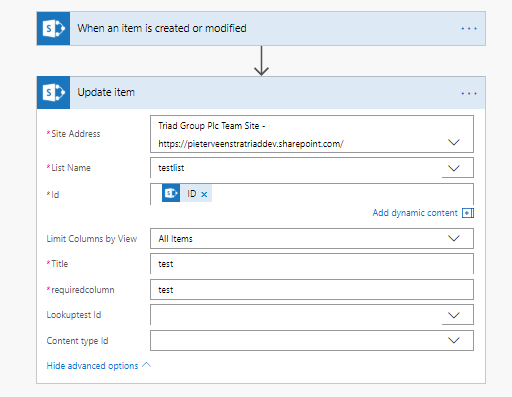This screenshot has width=512, height=397.
Task: Click the testlist value text
Action: 171,168
